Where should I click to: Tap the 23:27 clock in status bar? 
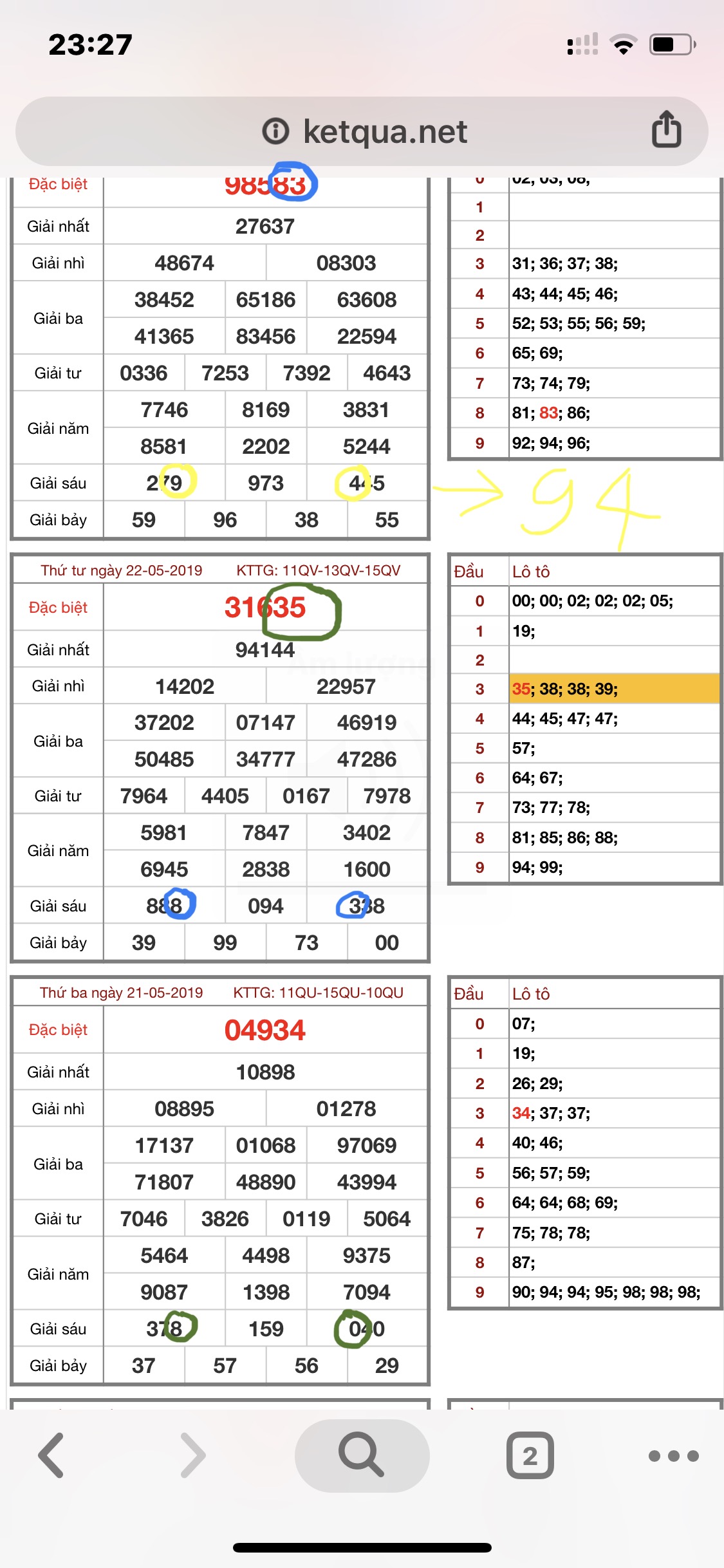coord(91,45)
